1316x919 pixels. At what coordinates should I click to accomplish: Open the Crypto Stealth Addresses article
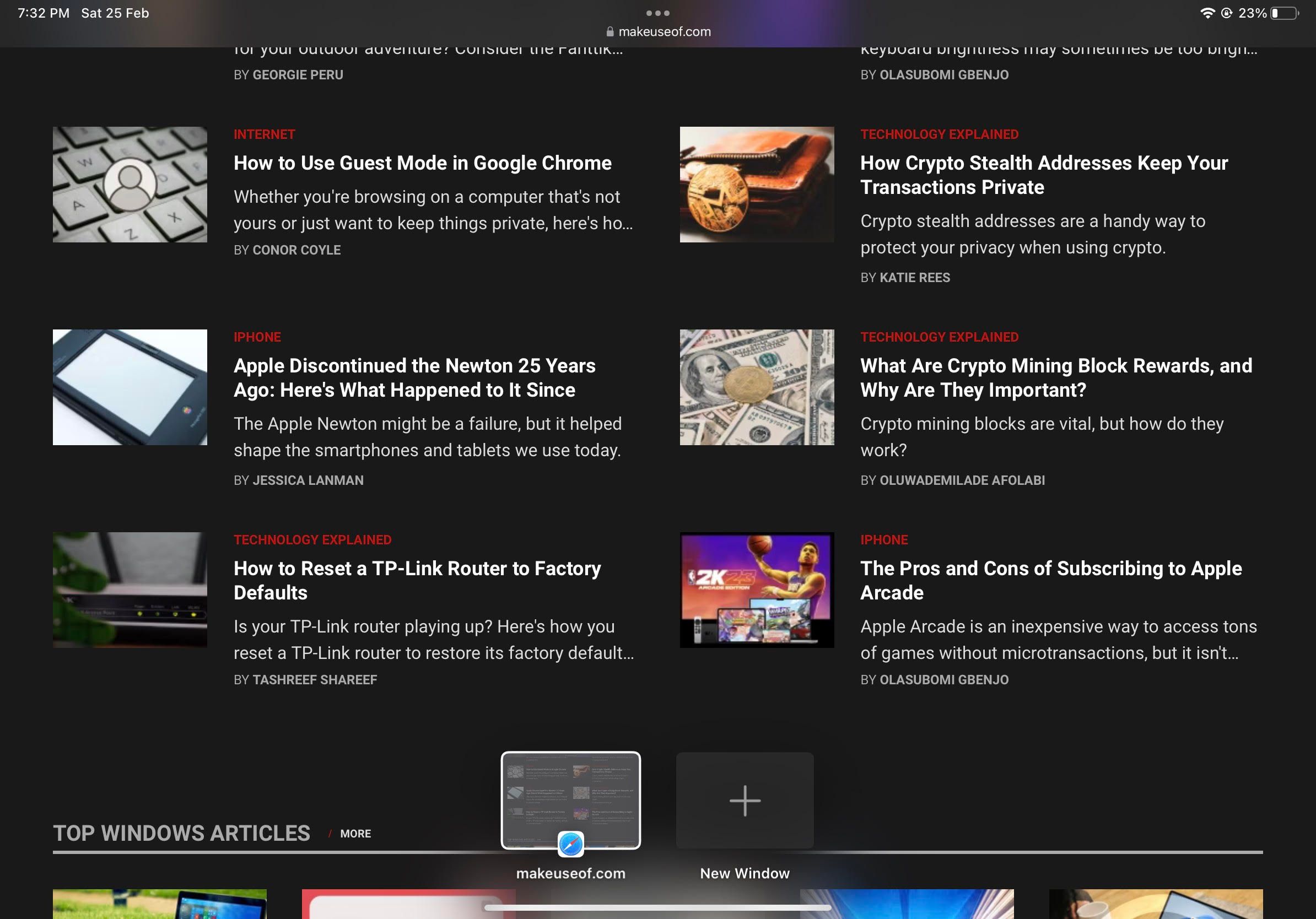coord(1044,175)
